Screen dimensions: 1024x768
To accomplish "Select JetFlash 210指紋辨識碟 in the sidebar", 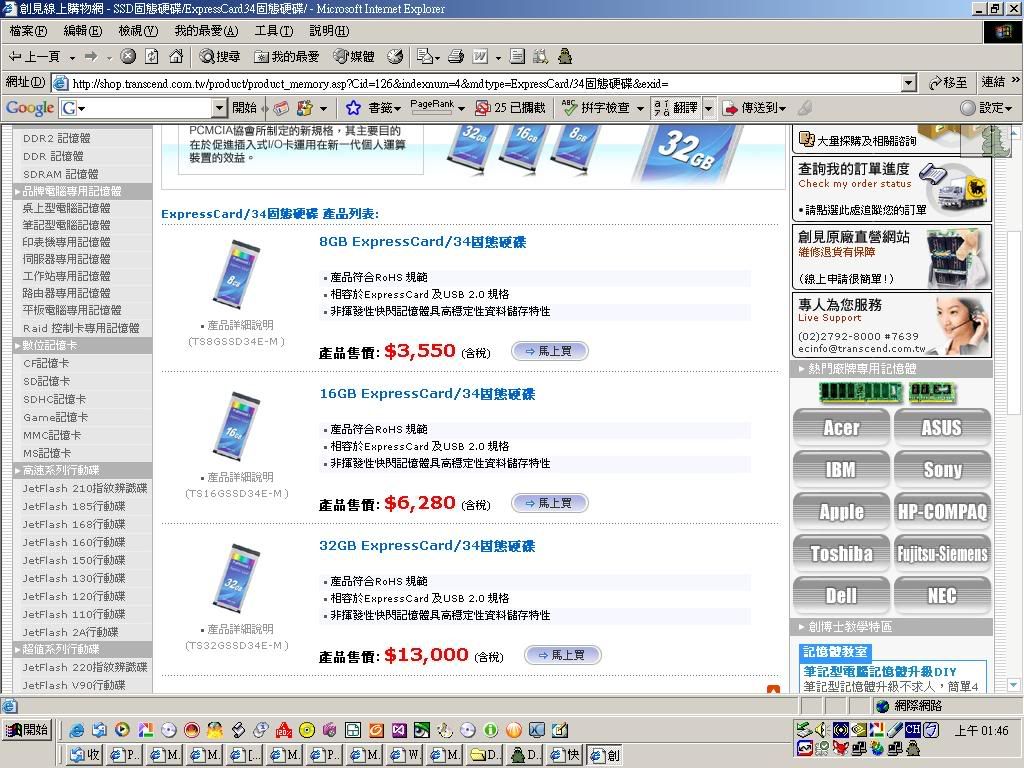I will click(x=85, y=488).
